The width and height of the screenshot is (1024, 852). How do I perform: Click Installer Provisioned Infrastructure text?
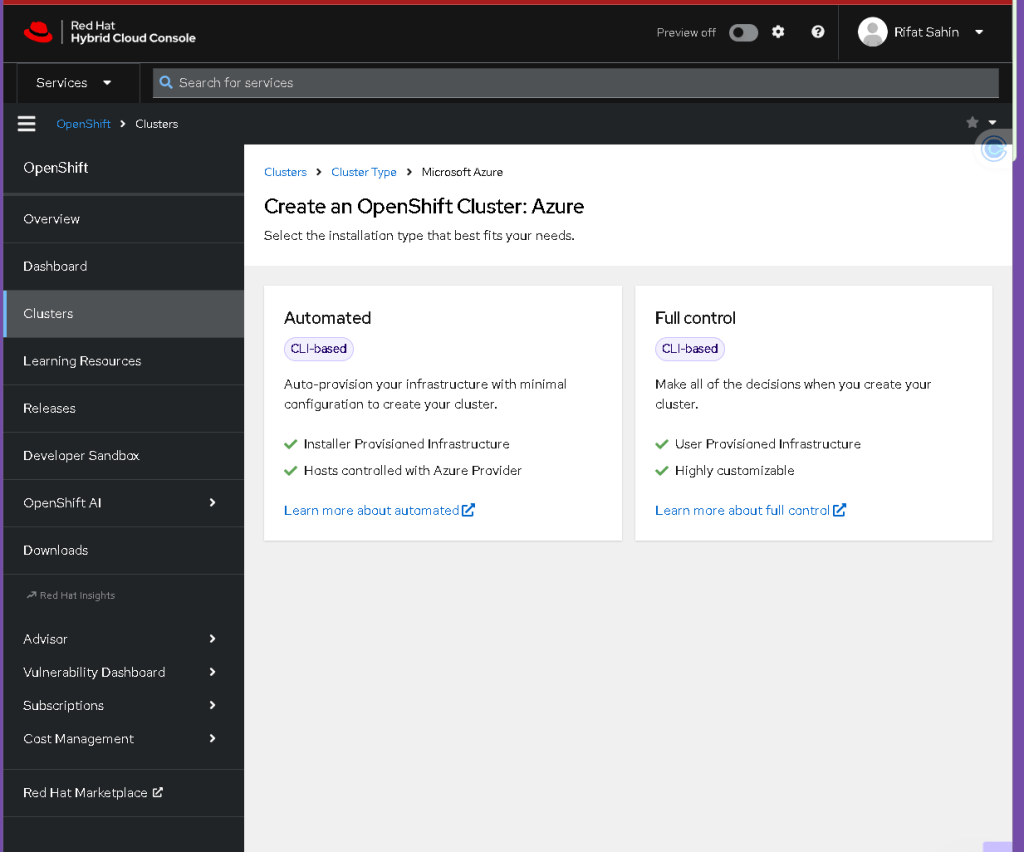click(x=406, y=444)
